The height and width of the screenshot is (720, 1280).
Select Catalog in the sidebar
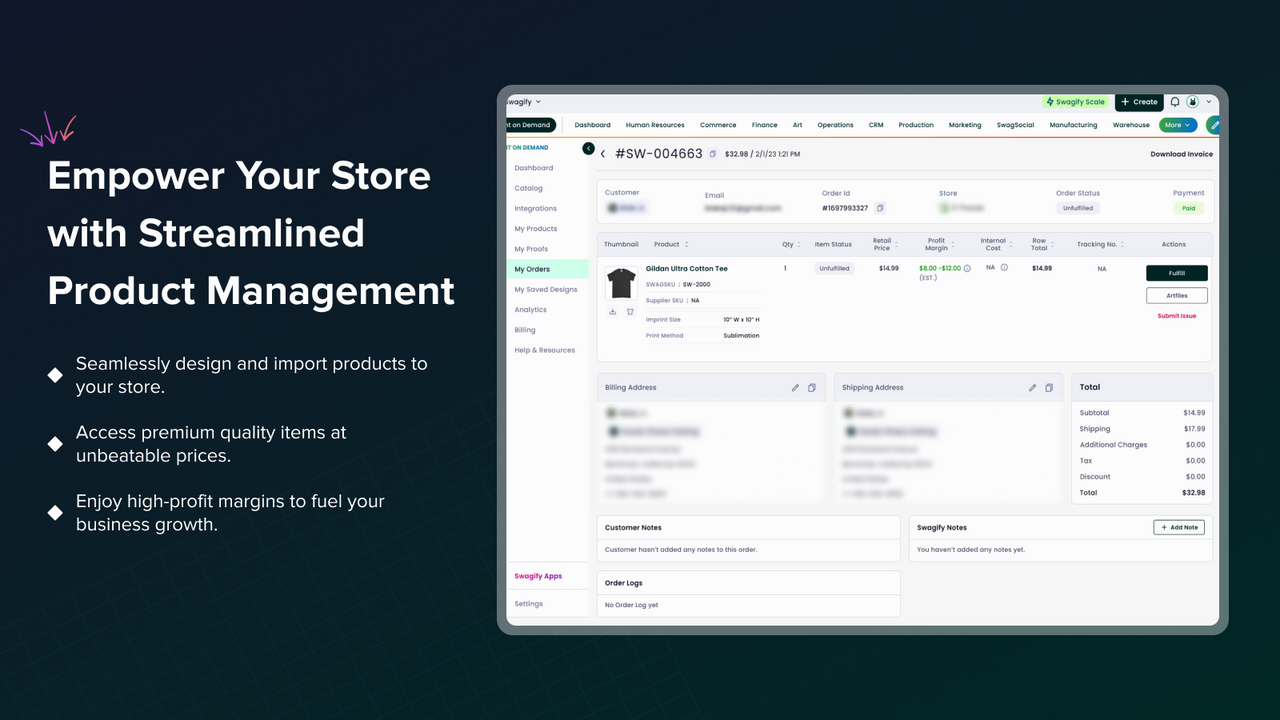(x=529, y=188)
